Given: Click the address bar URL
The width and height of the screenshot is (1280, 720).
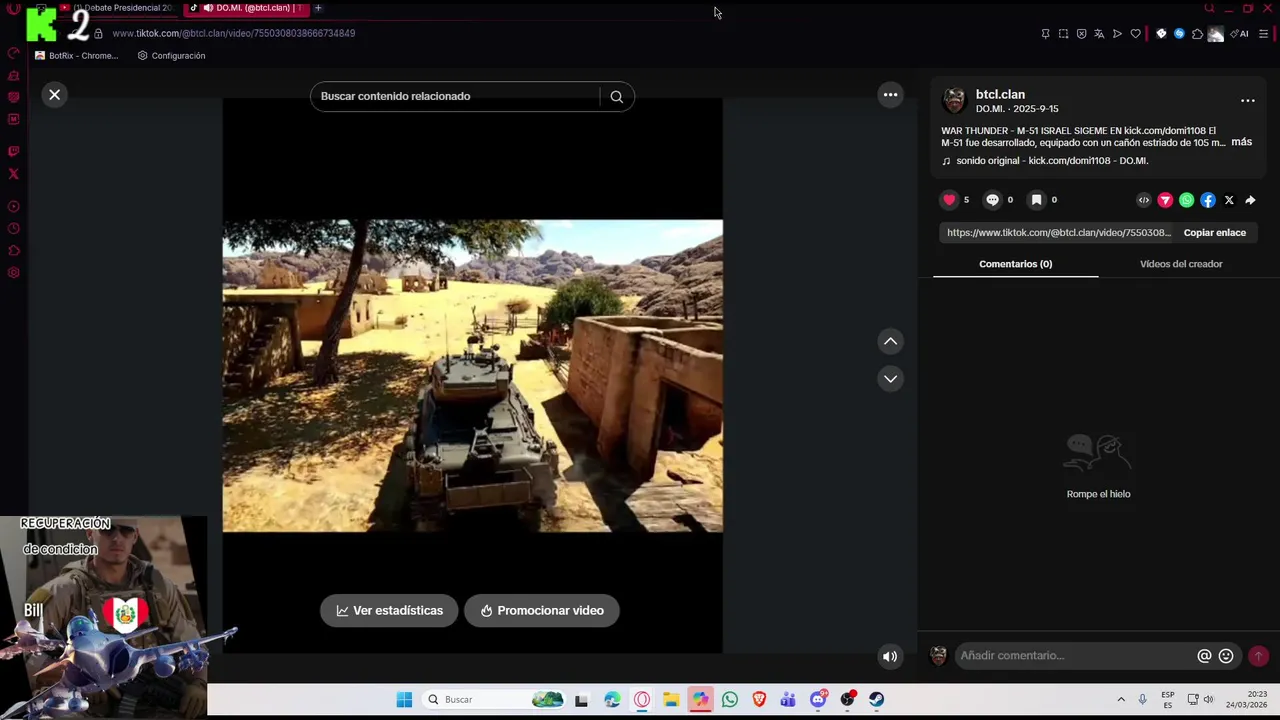Looking at the screenshot, I should click(233, 33).
